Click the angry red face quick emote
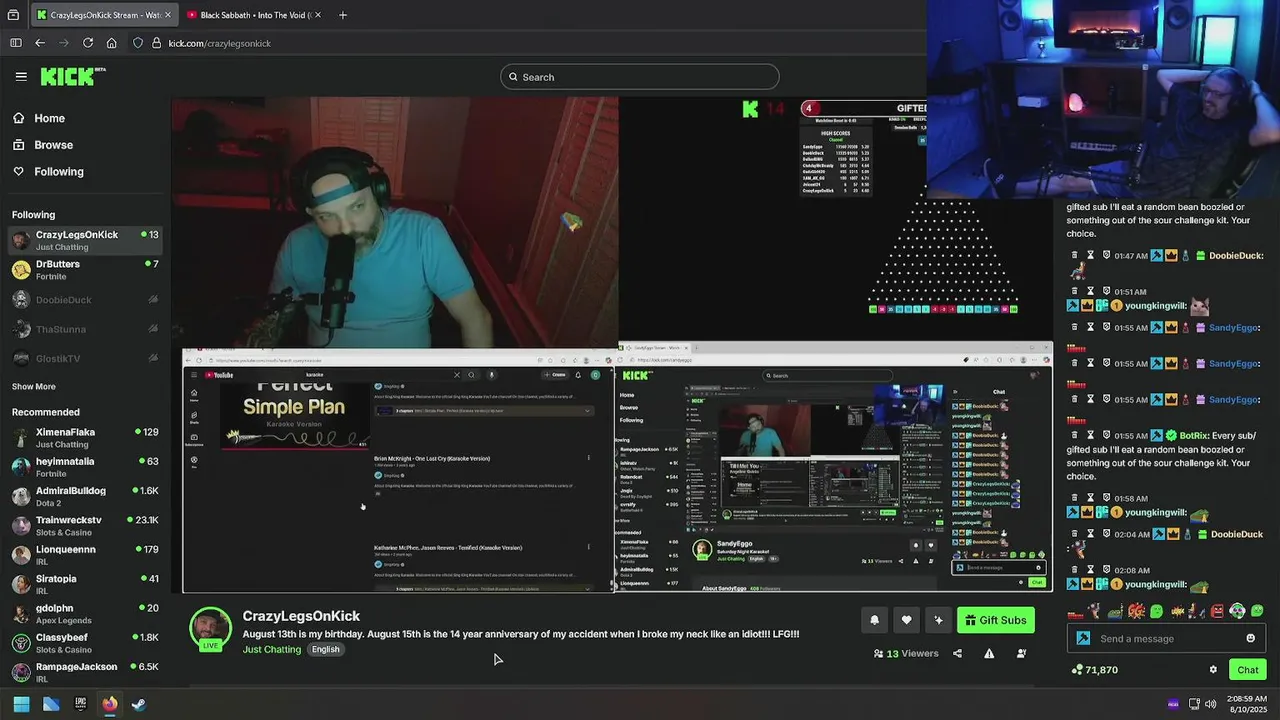Image resolution: width=1280 pixels, height=720 pixels. (1217, 611)
